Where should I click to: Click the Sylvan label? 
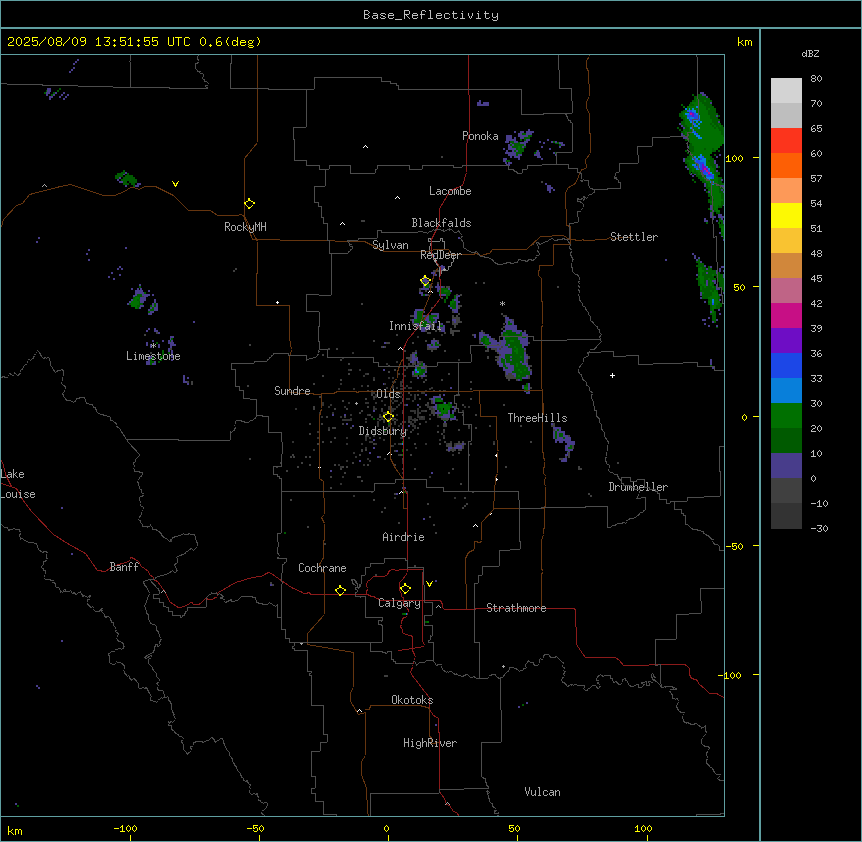tap(390, 245)
